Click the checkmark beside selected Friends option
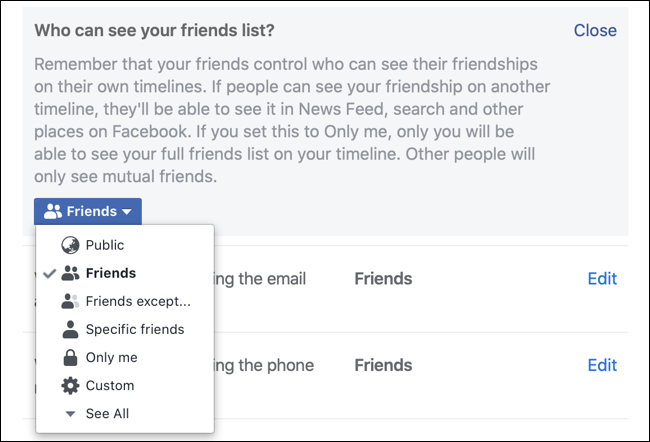650x442 pixels. click(48, 273)
